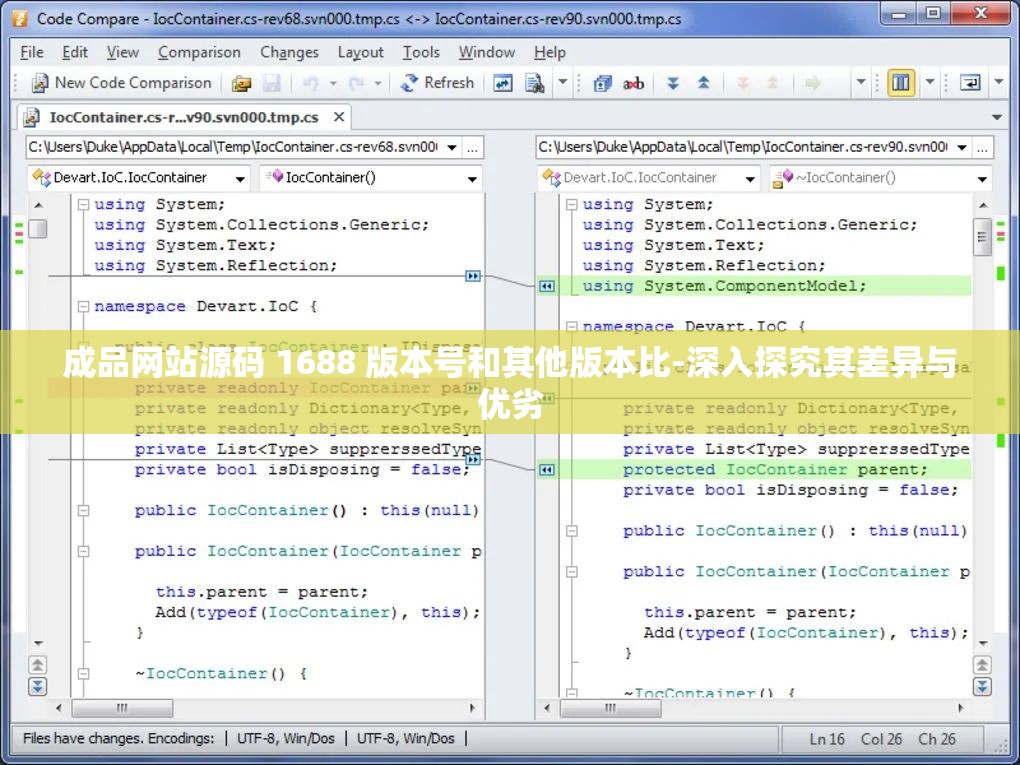The image size is (1020, 765).
Task: Toggle the side-by-side column view icon
Action: 899,83
